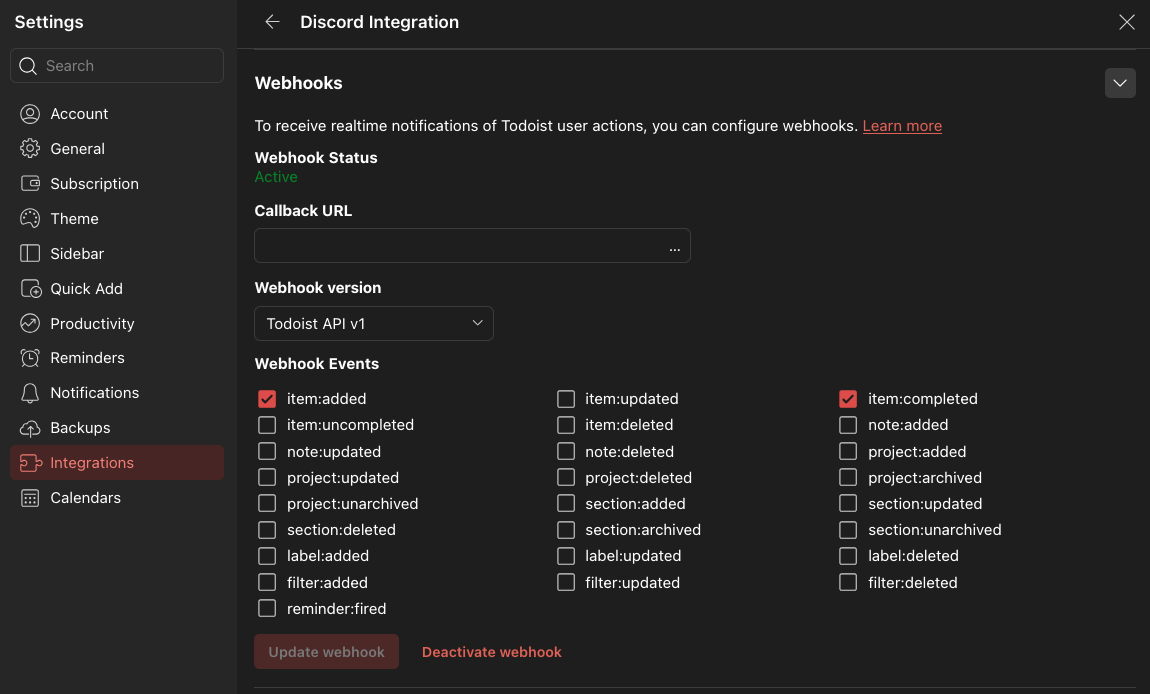
Task: Uncheck the item:completed webhook event
Action: pos(848,398)
